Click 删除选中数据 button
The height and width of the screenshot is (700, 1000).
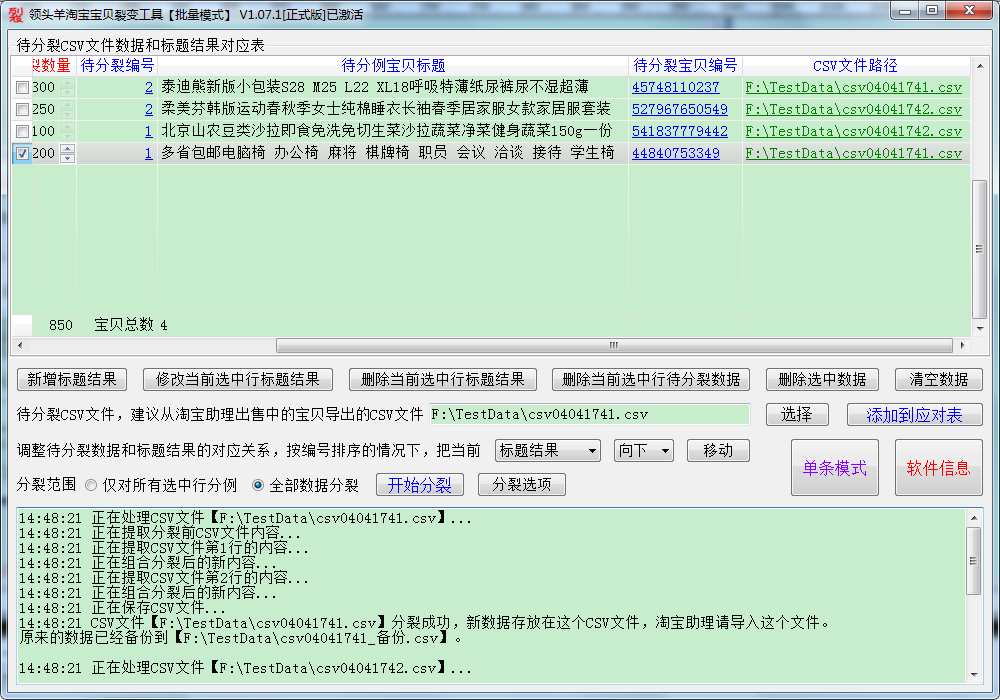tap(822, 380)
